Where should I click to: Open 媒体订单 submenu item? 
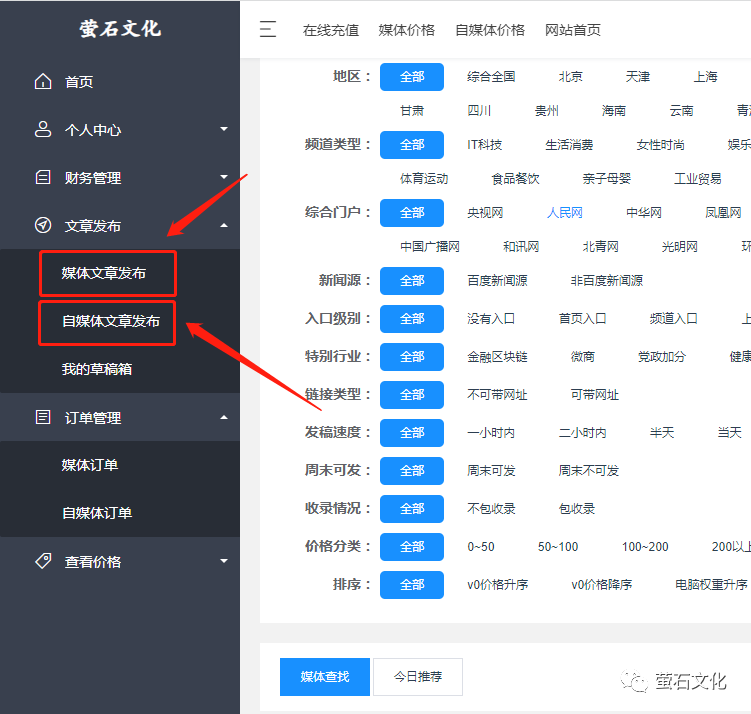90,465
